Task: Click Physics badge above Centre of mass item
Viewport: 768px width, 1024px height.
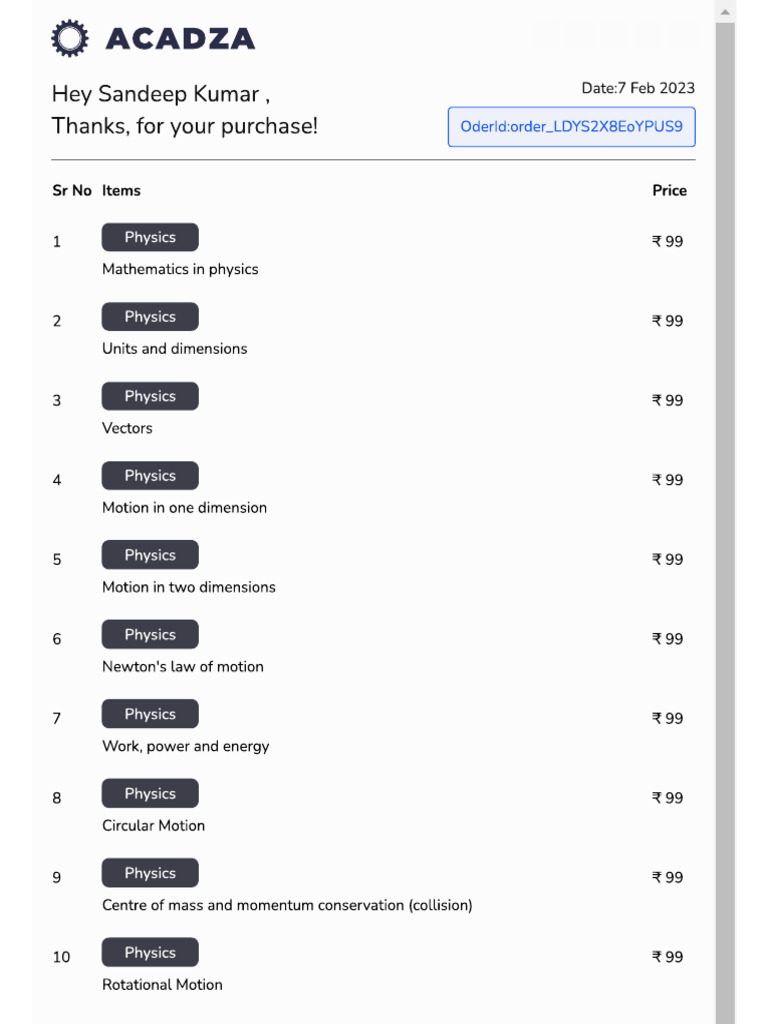Action: point(150,874)
